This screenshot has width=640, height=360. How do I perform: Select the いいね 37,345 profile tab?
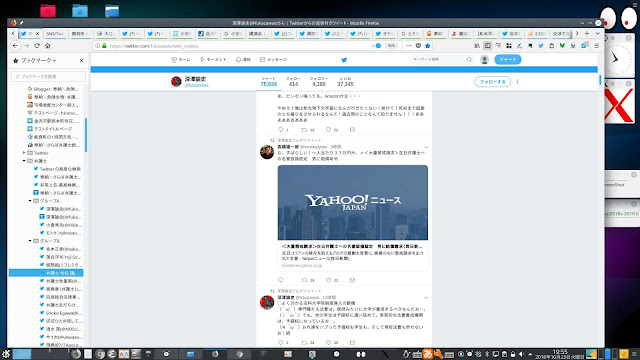pos(345,82)
